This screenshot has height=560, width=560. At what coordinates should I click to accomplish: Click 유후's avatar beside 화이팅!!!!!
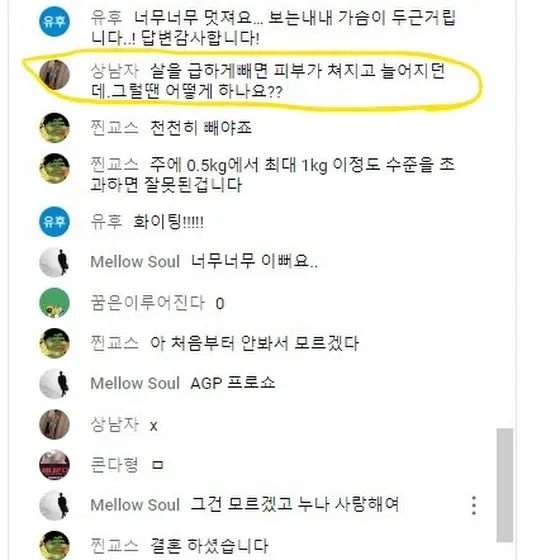(54, 221)
